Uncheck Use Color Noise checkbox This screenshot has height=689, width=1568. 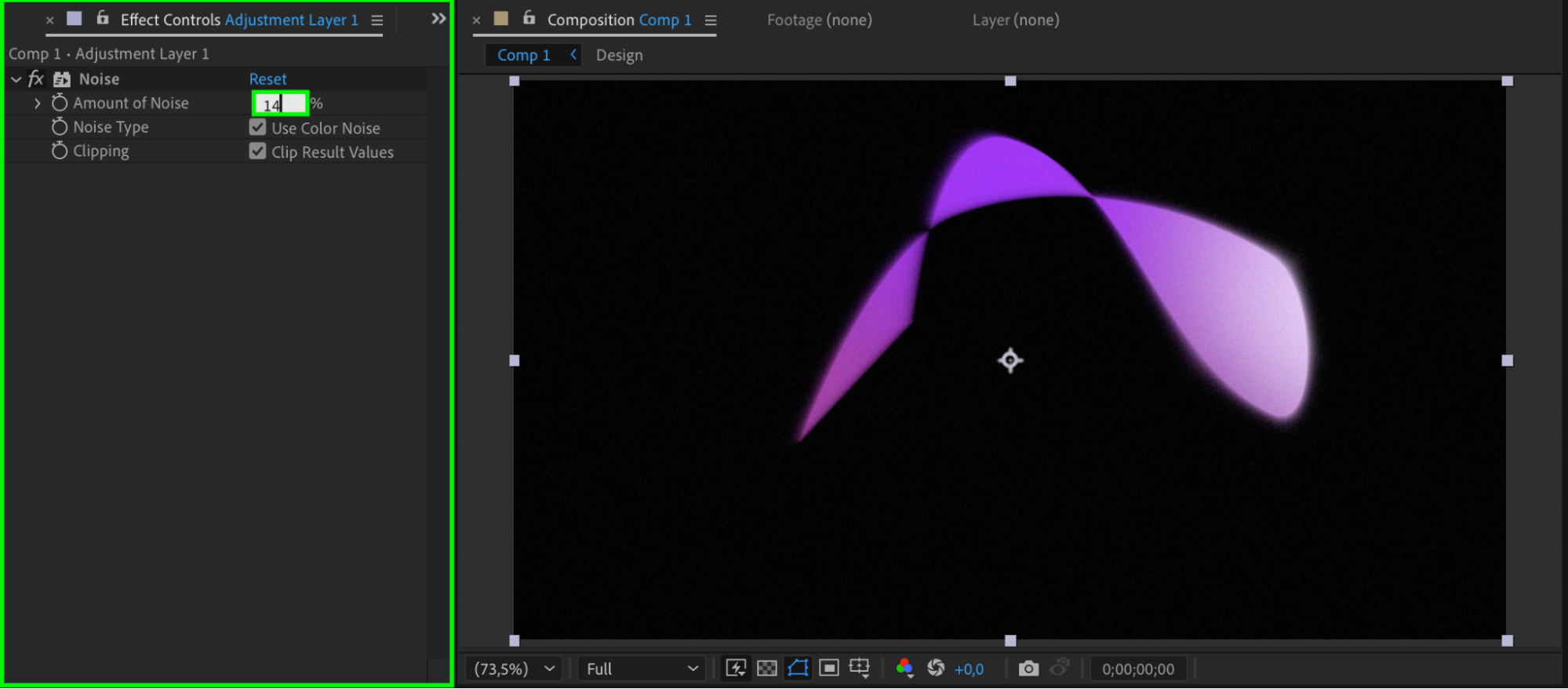(x=257, y=127)
